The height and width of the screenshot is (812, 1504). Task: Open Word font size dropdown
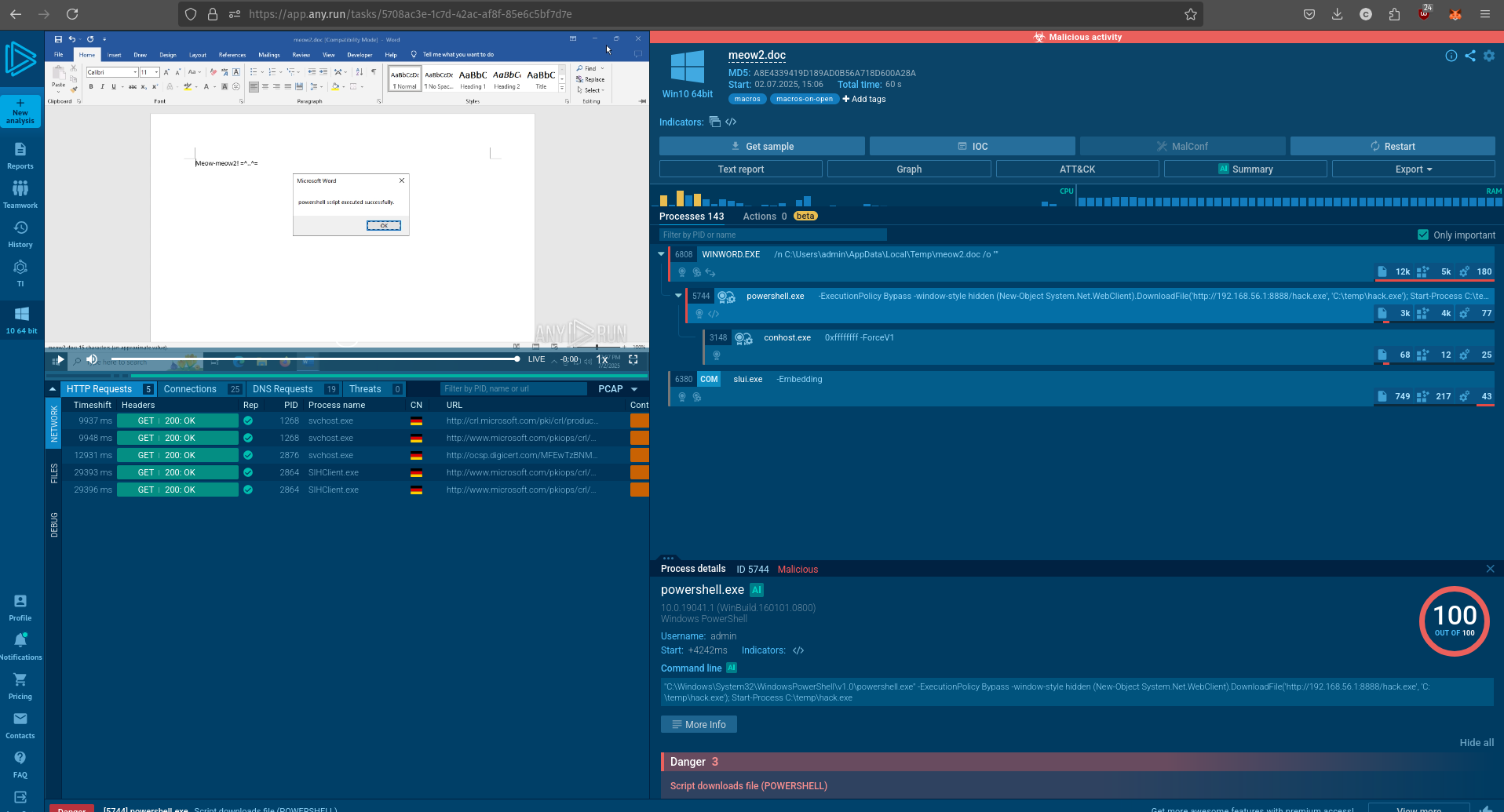coord(156,72)
